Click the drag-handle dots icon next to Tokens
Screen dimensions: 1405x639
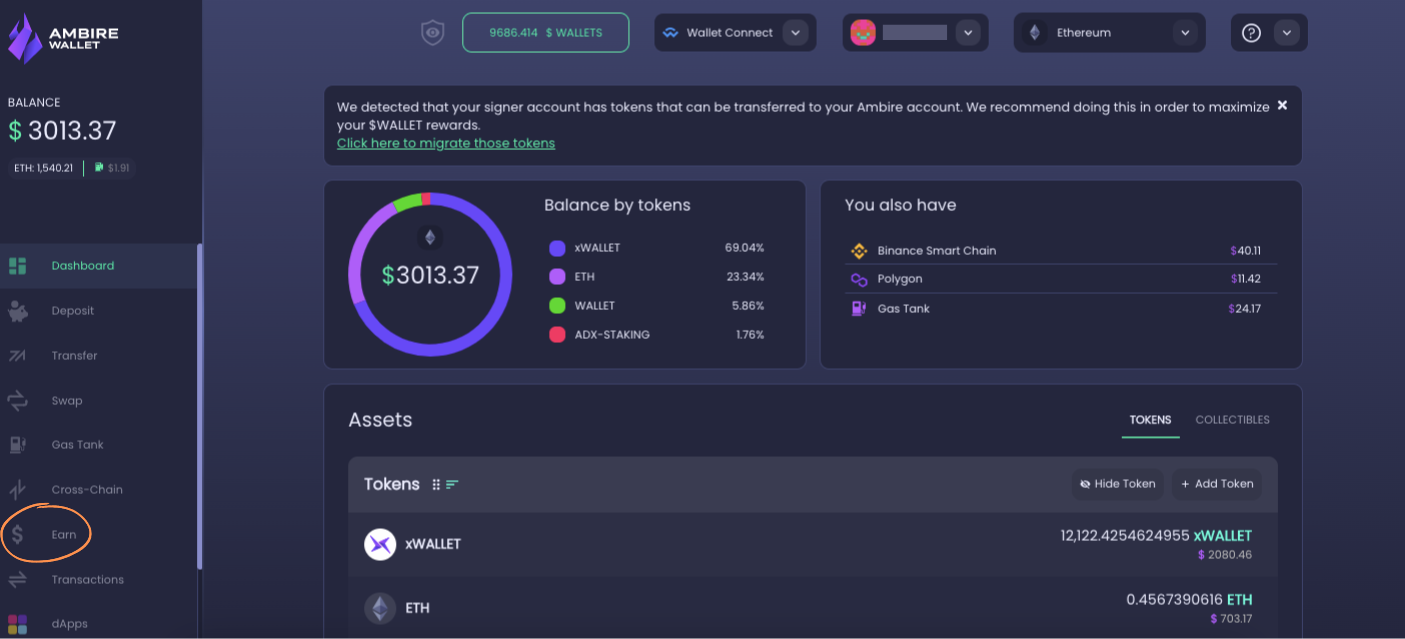click(436, 484)
